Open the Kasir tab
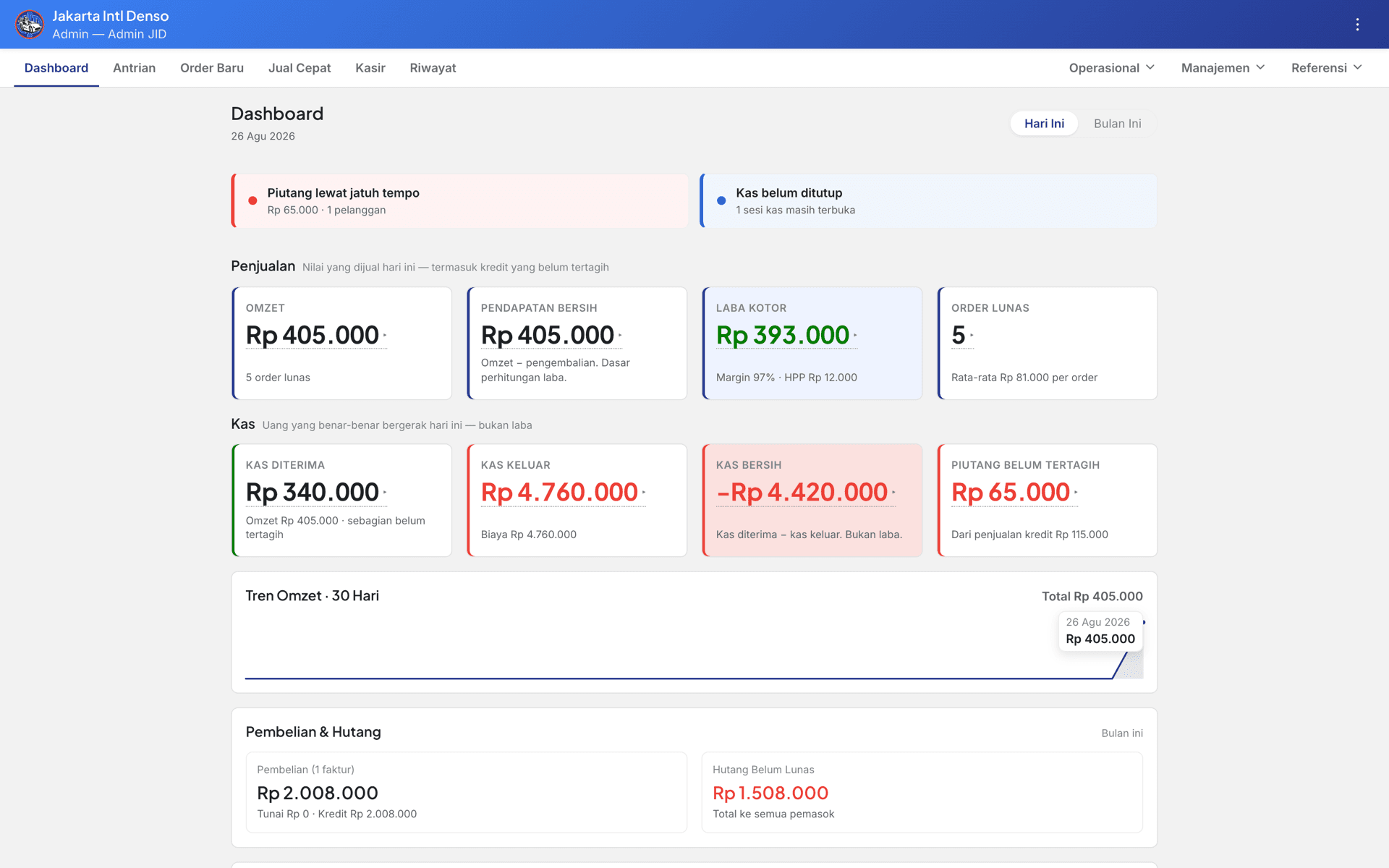The height and width of the screenshot is (868, 1389). click(370, 68)
